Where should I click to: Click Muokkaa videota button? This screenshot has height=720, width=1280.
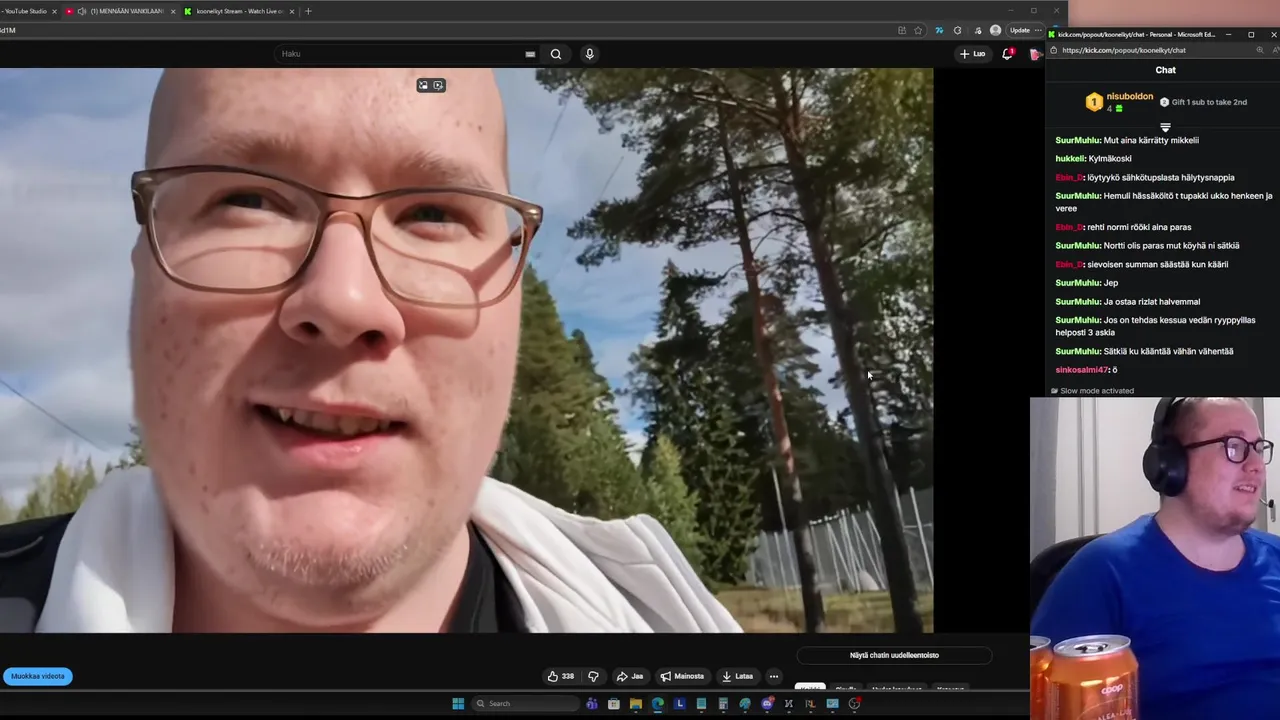[x=38, y=676]
